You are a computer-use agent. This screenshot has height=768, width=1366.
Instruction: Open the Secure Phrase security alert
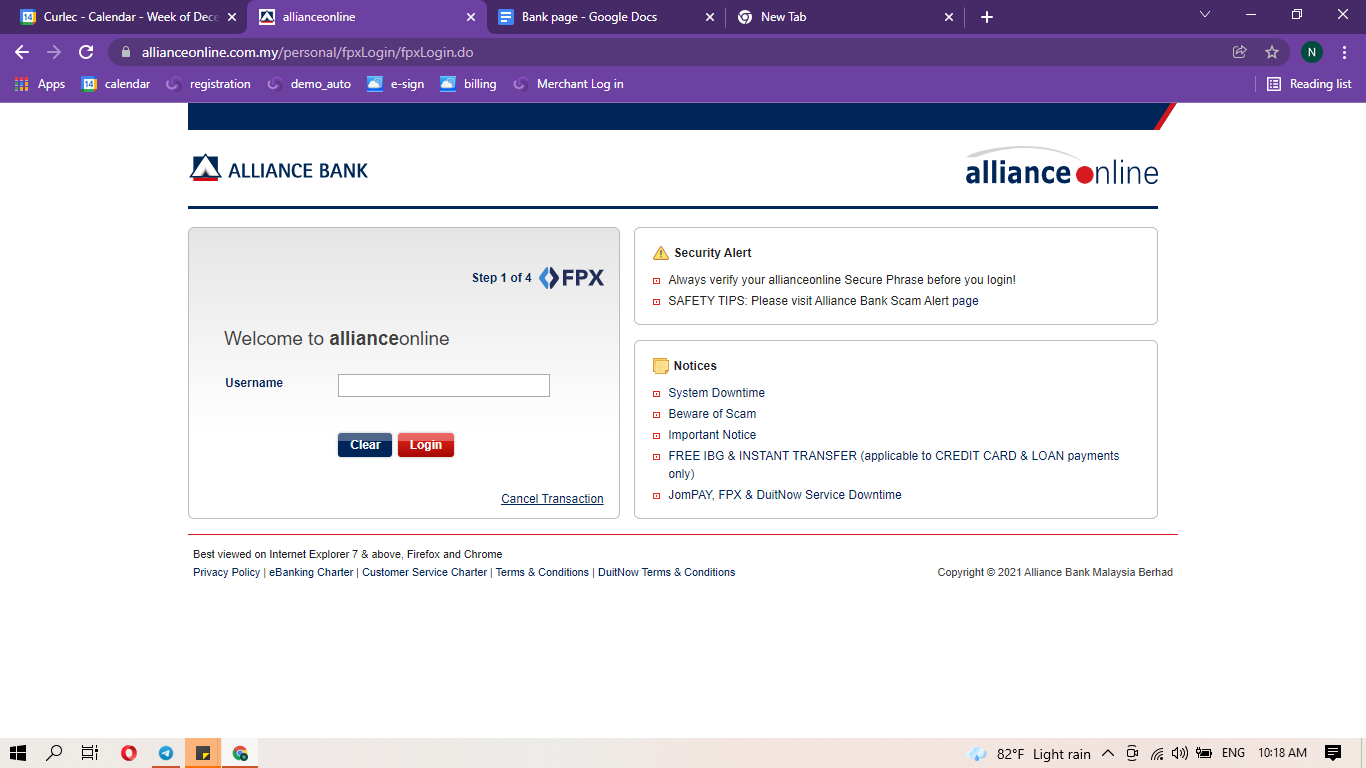point(842,280)
